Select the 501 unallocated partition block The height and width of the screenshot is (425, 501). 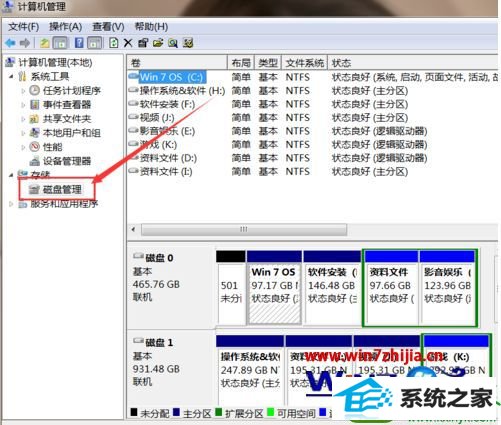[x=231, y=288]
